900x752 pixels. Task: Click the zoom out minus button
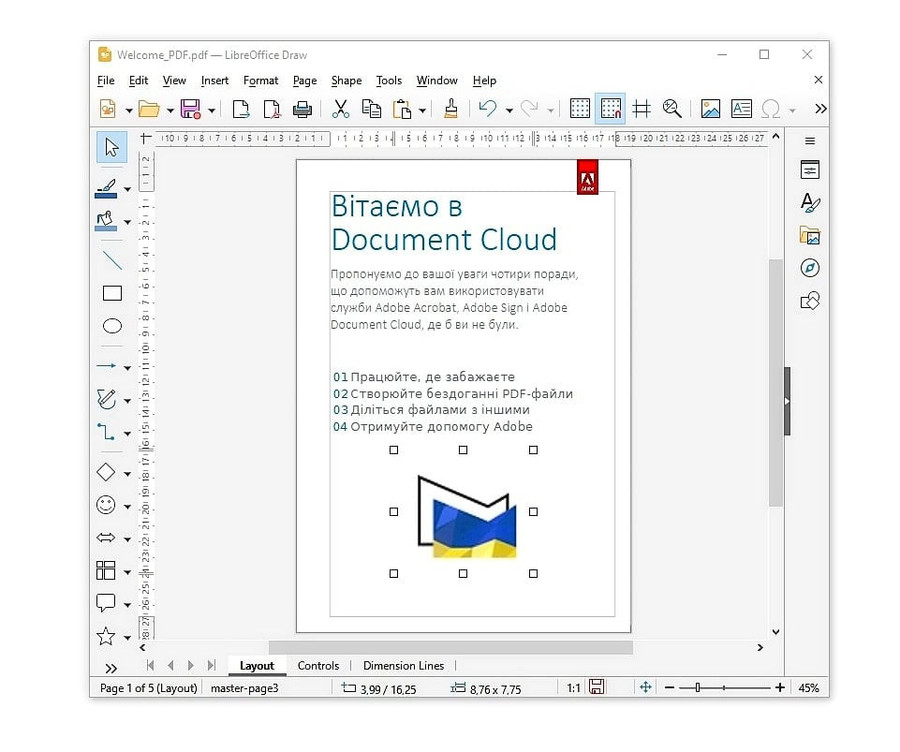click(669, 688)
